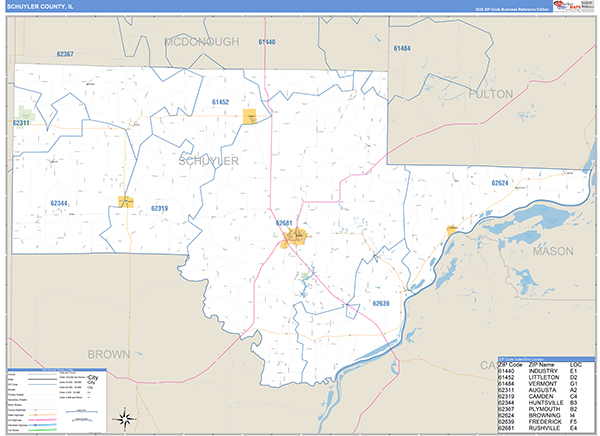Viewport: 600px width, 436px height.
Task: Click the compass rose icon
Action: [125, 419]
